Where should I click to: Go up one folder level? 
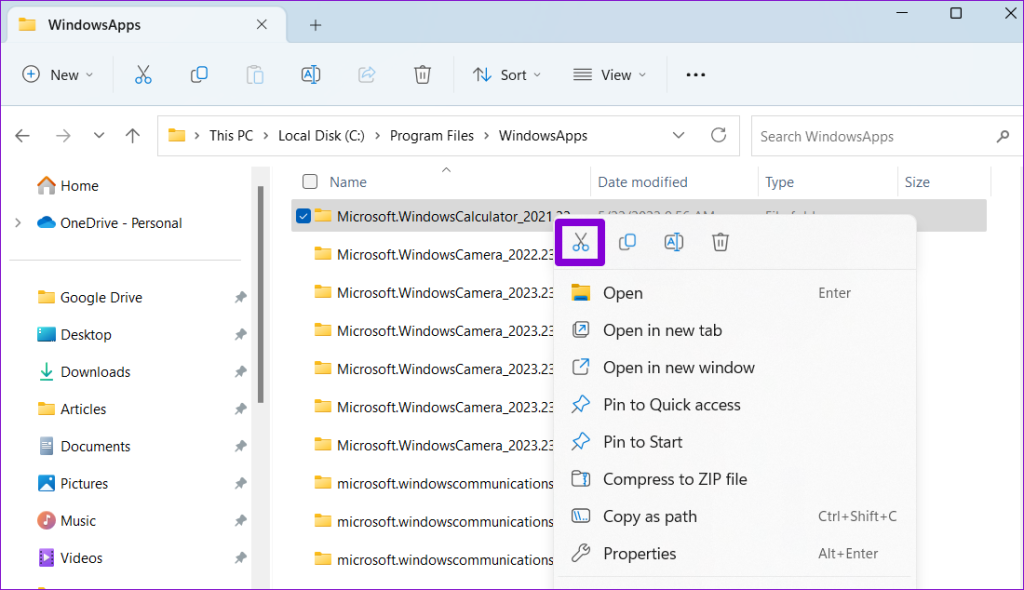tap(133, 136)
